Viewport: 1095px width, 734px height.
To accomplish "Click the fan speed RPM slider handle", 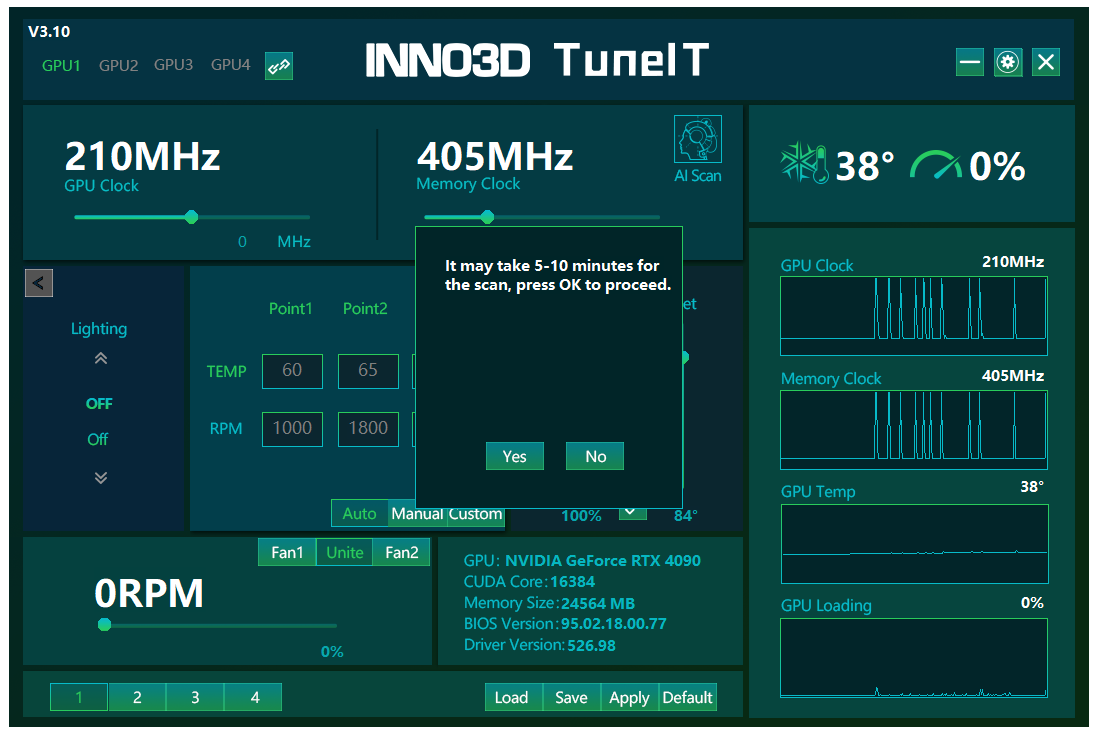I will pos(105,624).
